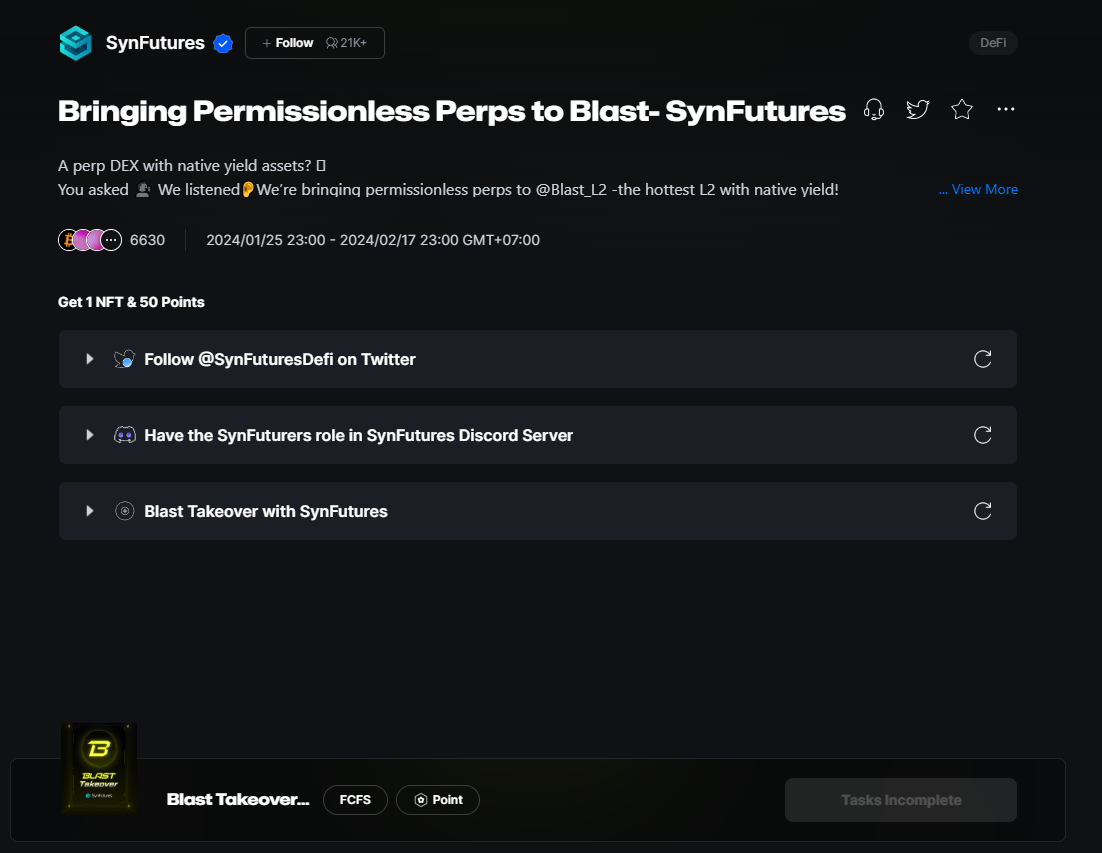This screenshot has height=853, width=1102.
Task: Open the three-dots more options menu
Action: click(1006, 110)
